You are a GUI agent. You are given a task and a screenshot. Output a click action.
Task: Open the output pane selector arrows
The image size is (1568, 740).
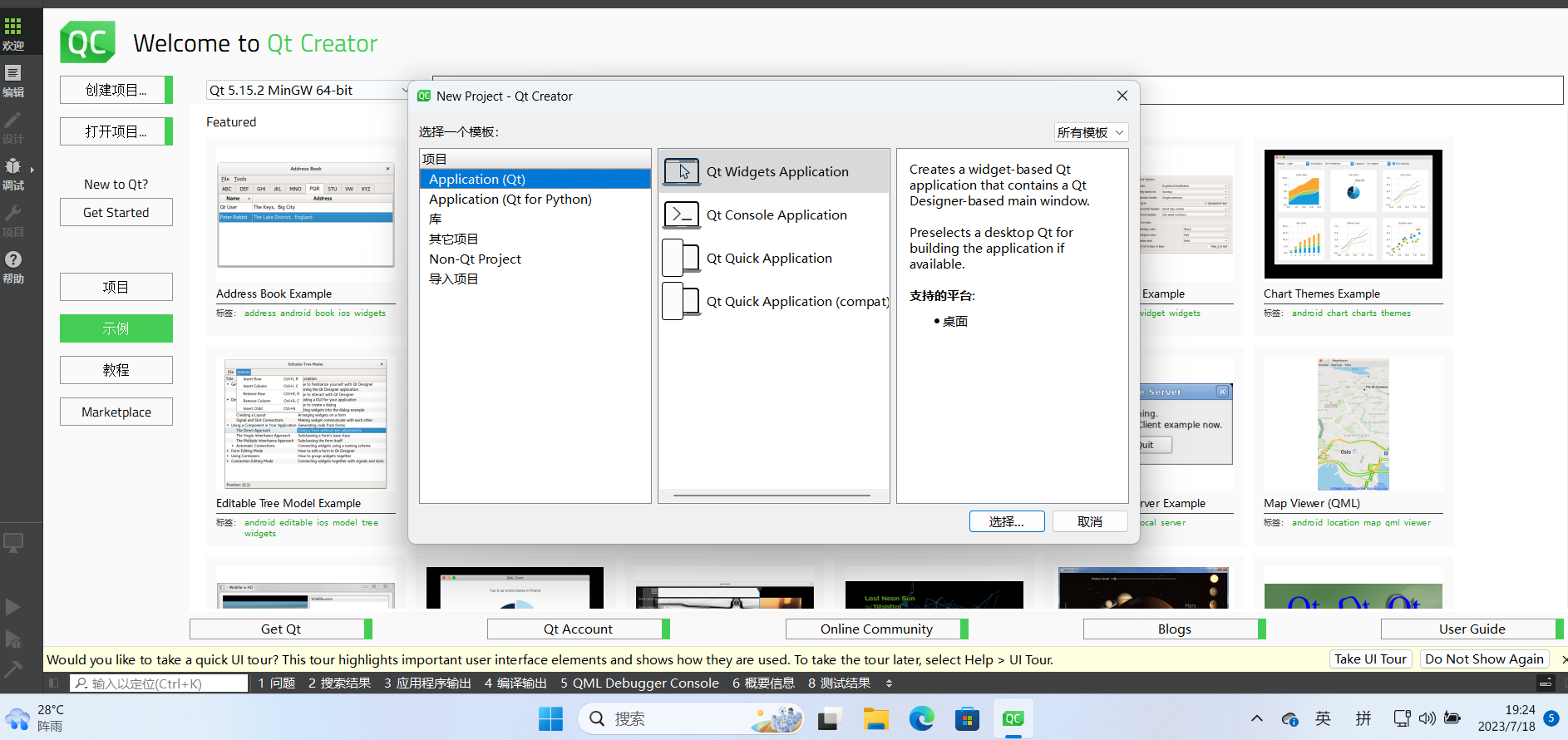click(x=889, y=683)
